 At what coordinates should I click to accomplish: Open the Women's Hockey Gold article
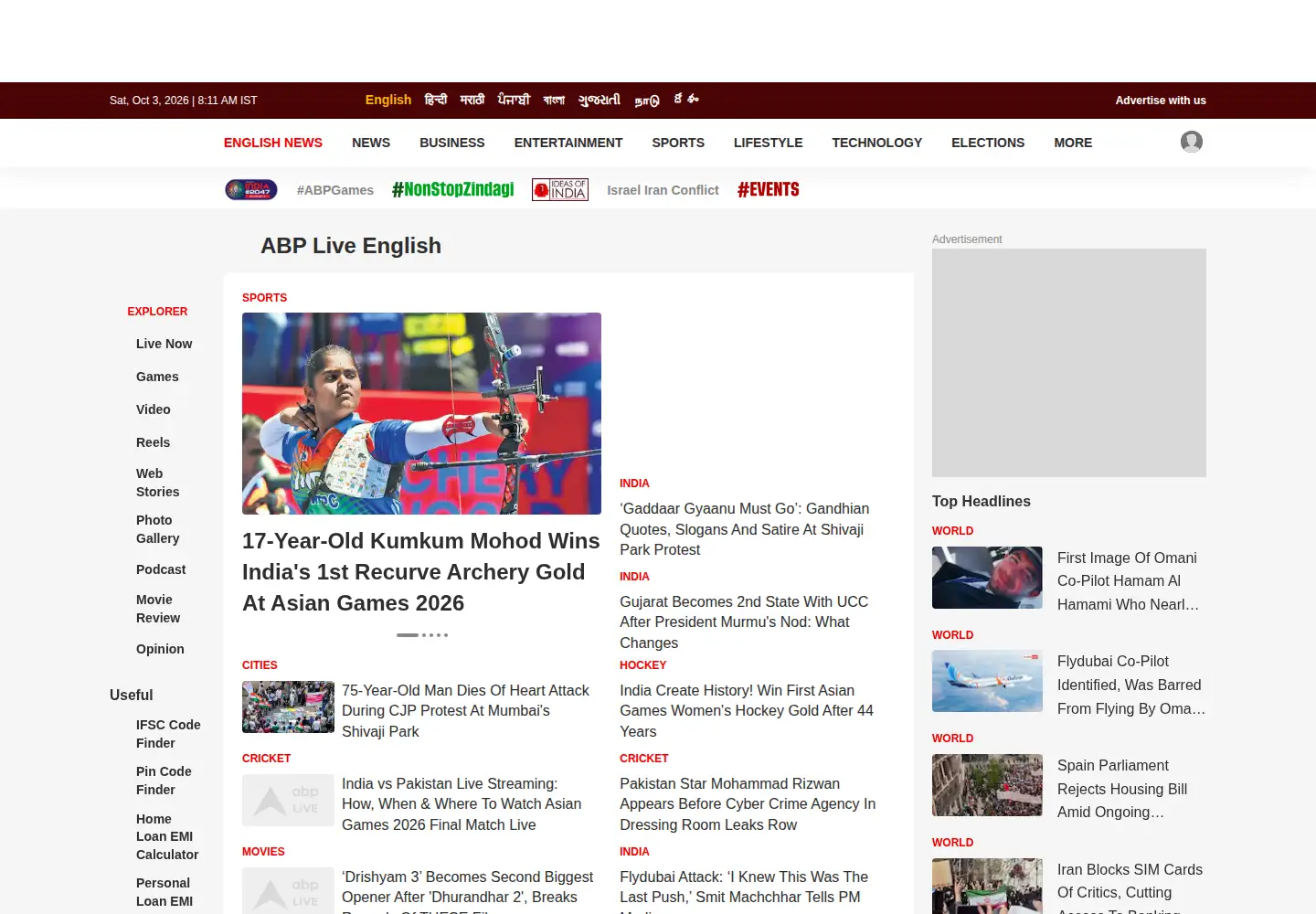click(747, 711)
